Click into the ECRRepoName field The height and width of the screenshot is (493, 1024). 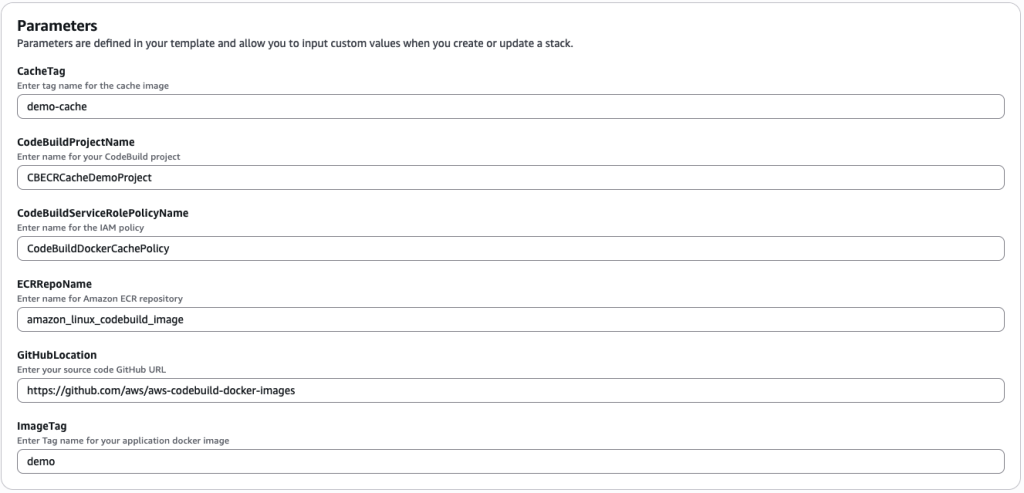[510, 319]
